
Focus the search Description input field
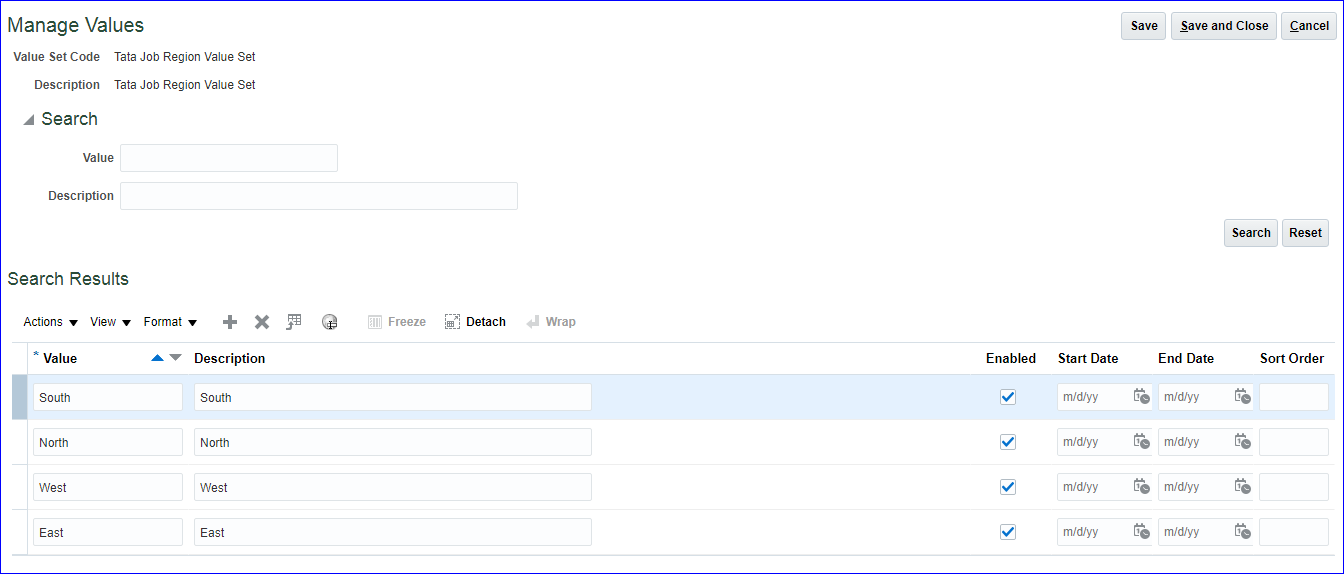(318, 196)
